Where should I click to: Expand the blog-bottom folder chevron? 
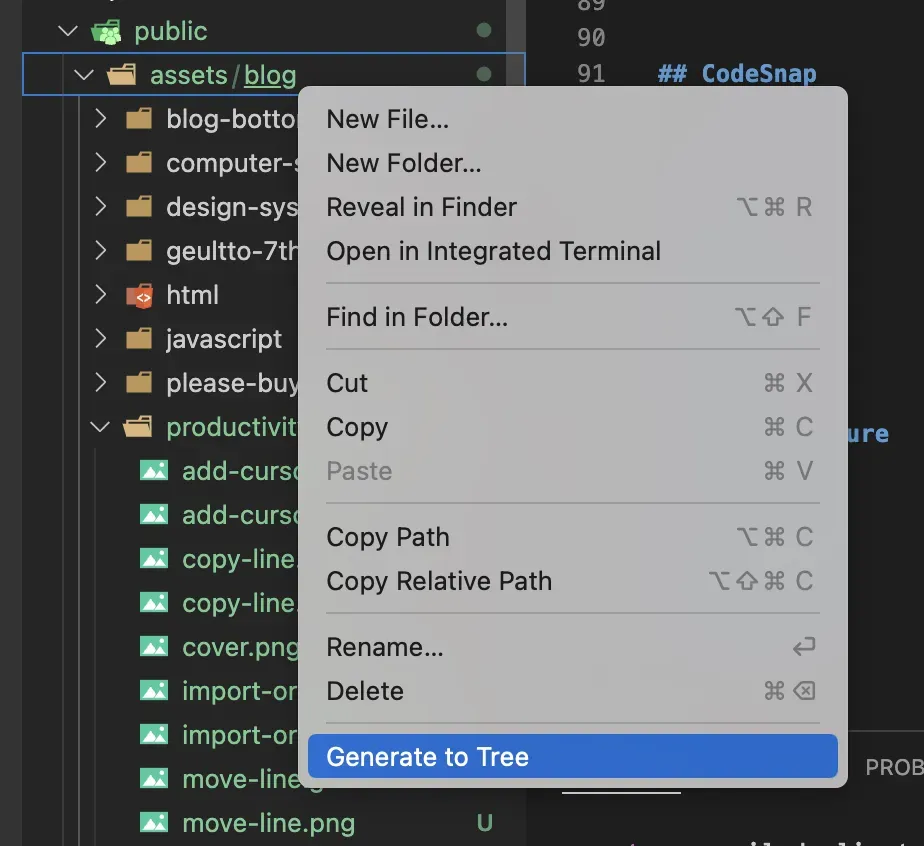(100, 118)
